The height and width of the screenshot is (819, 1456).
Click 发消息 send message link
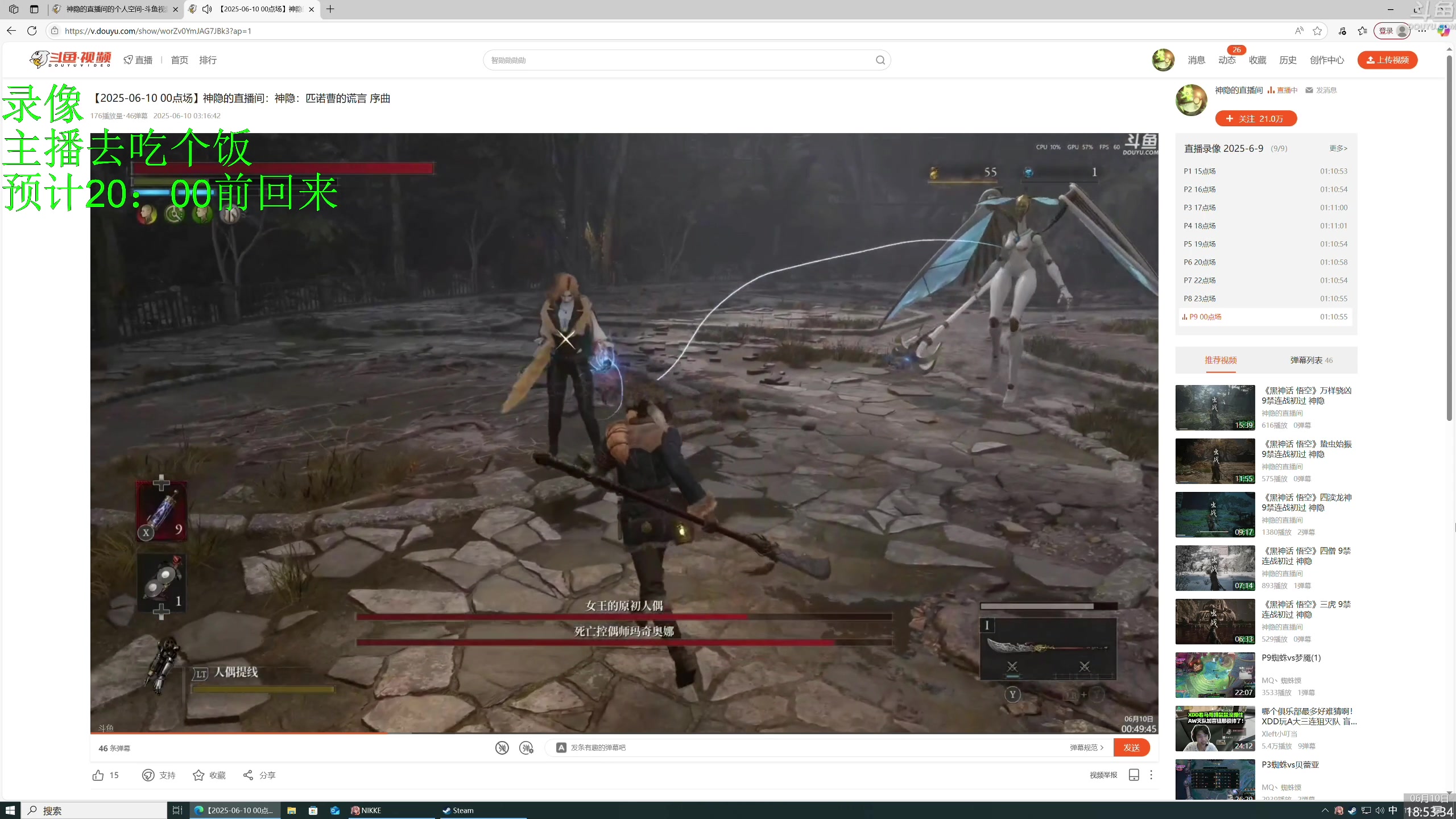pos(1321,90)
